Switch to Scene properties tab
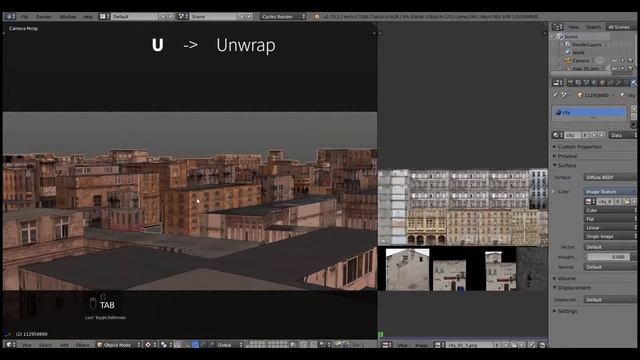The height and width of the screenshot is (360, 640). pos(586,83)
